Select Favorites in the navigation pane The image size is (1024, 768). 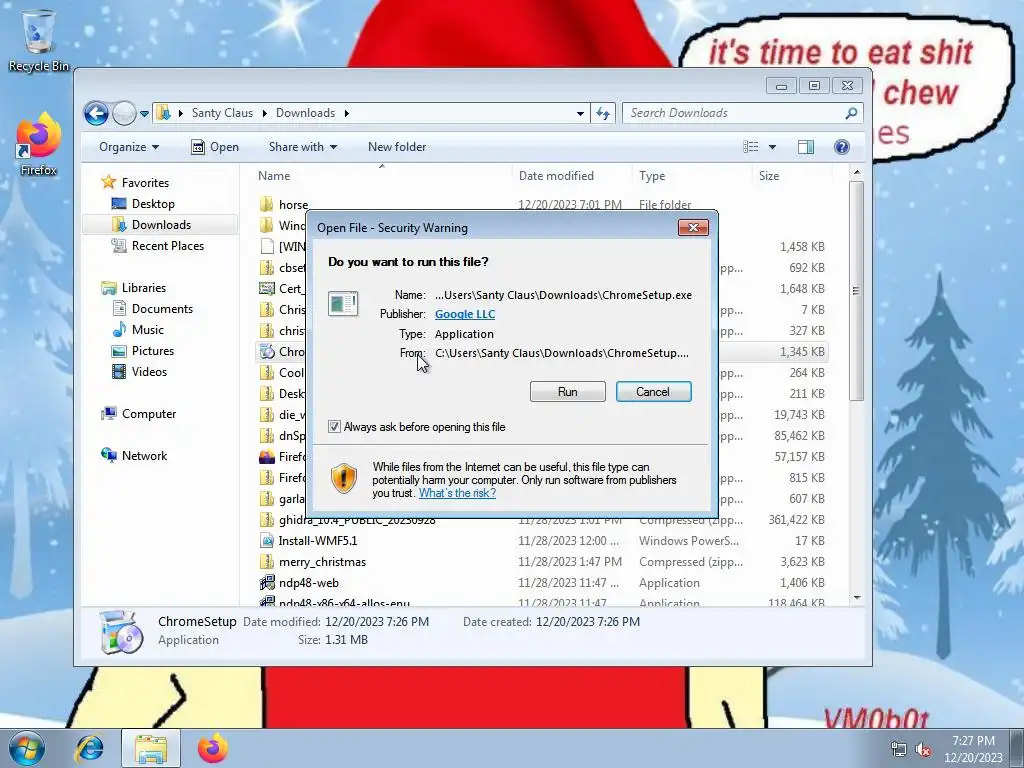click(x=145, y=183)
